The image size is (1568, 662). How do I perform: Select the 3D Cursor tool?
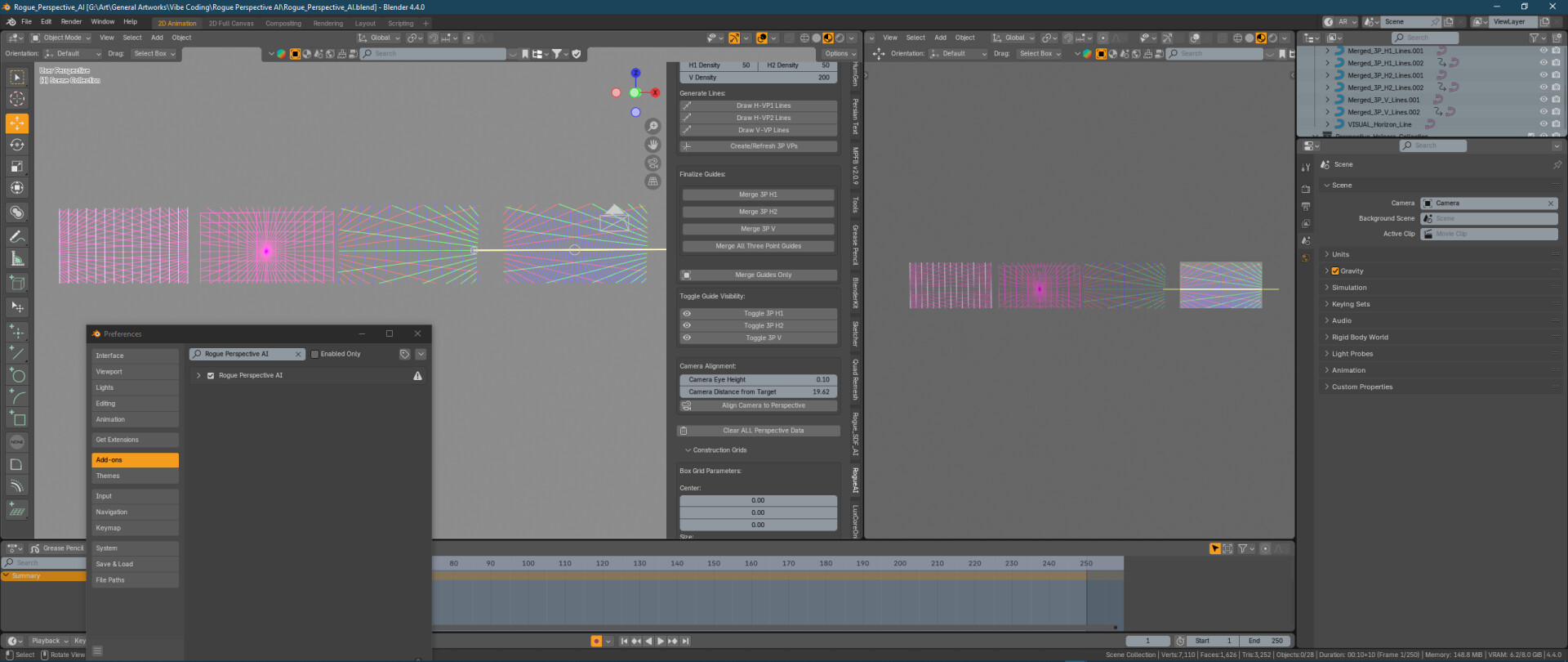click(x=17, y=99)
